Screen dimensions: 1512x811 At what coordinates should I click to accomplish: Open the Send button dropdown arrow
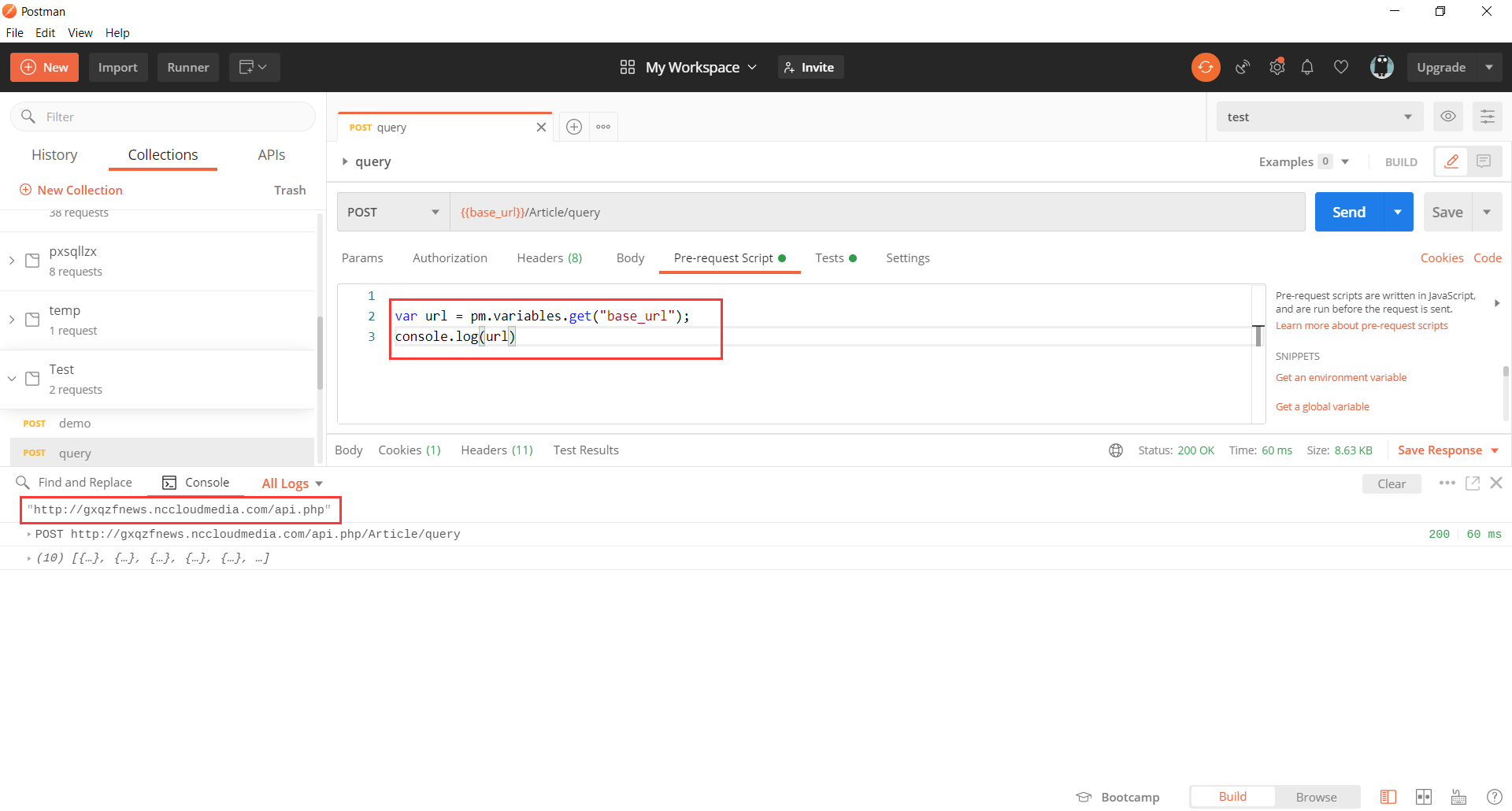pos(1398,212)
